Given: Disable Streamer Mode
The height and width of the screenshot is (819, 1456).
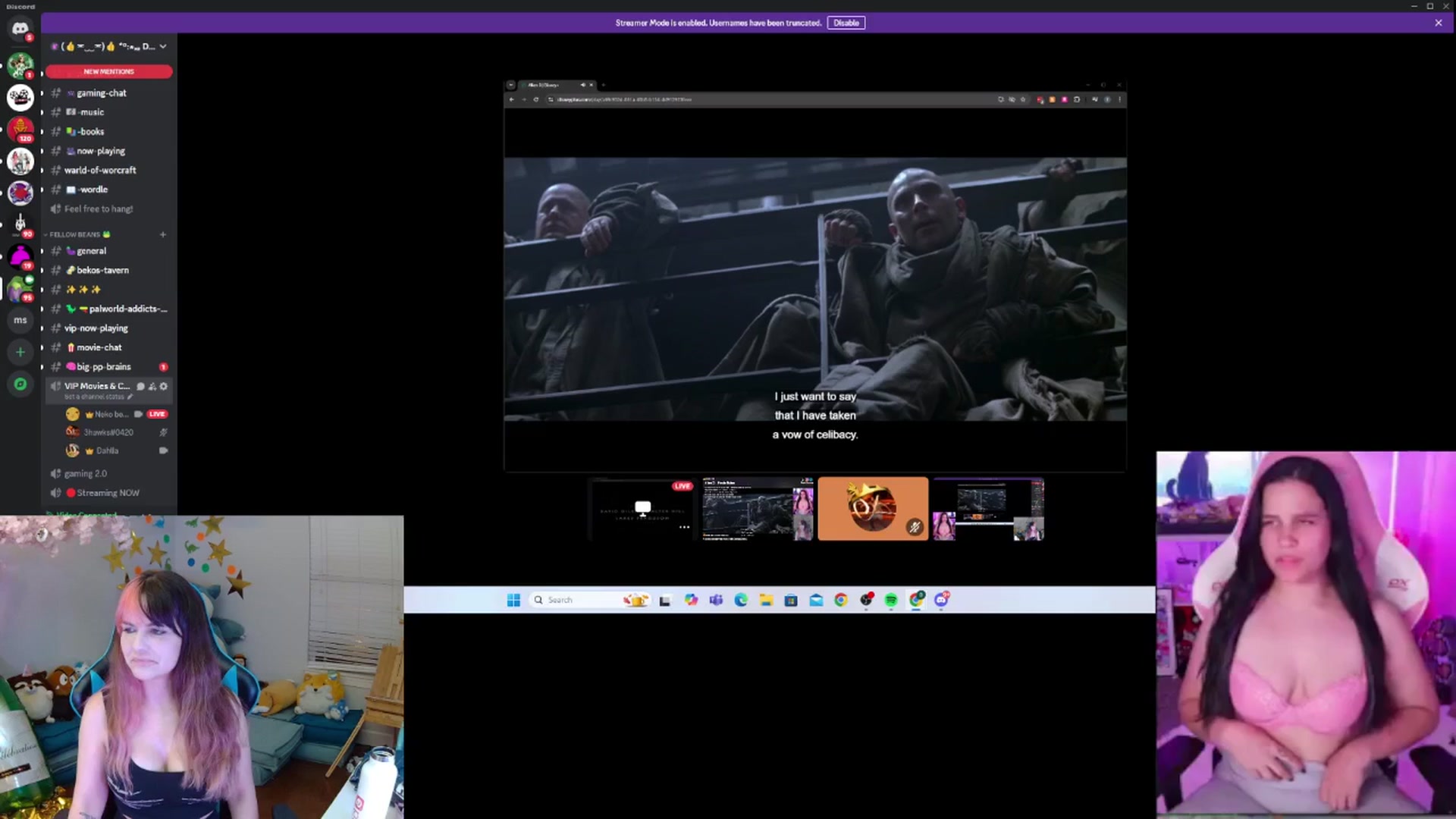Looking at the screenshot, I should (x=846, y=23).
